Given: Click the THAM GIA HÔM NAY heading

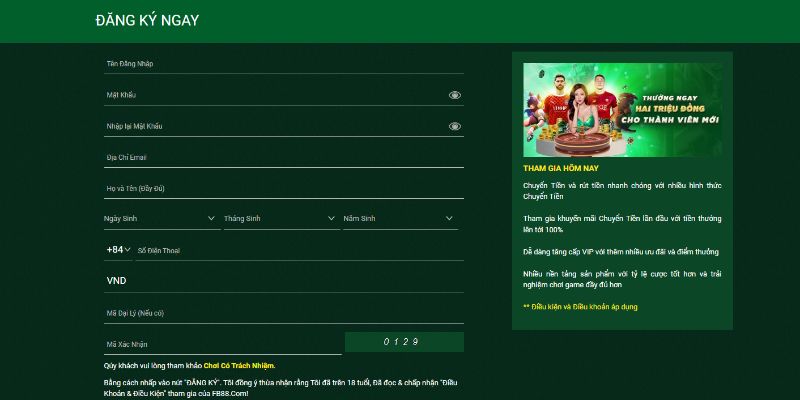Looking at the screenshot, I should click(x=561, y=168).
